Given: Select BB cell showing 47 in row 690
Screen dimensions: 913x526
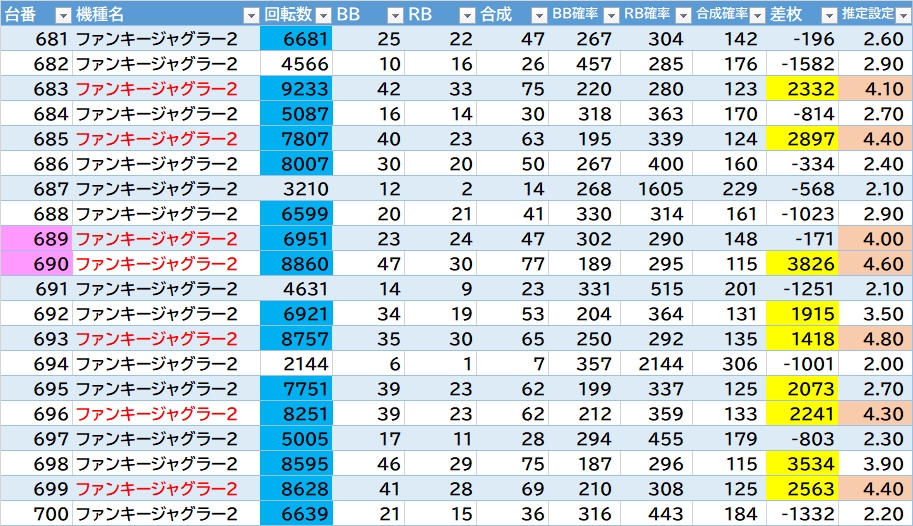Looking at the screenshot, I should pyautogui.click(x=369, y=264).
